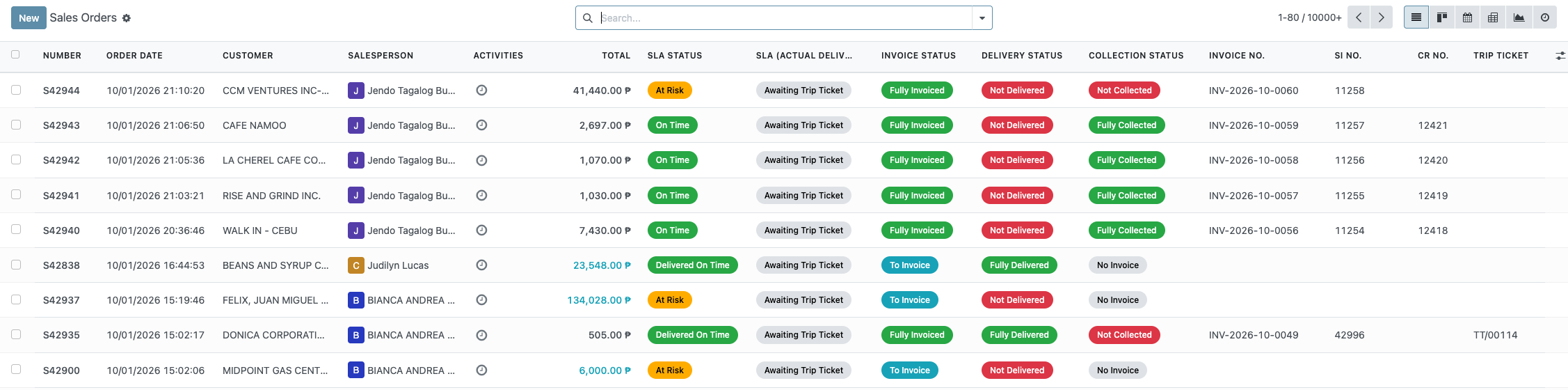Image resolution: width=1568 pixels, height=390 pixels.
Task: Open optional columns adjust icon
Action: click(1560, 56)
